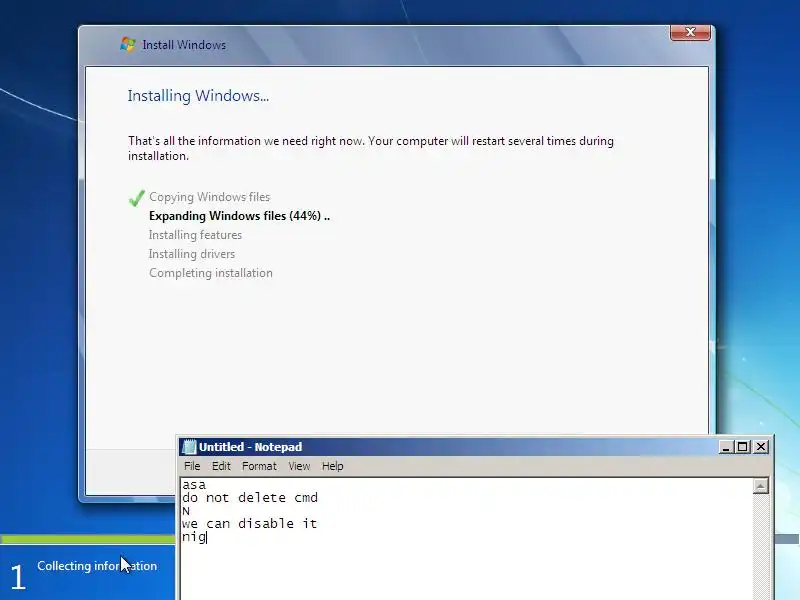Click the Notepad icon in the Notepad title bar
The image size is (800, 600).
coord(189,447)
